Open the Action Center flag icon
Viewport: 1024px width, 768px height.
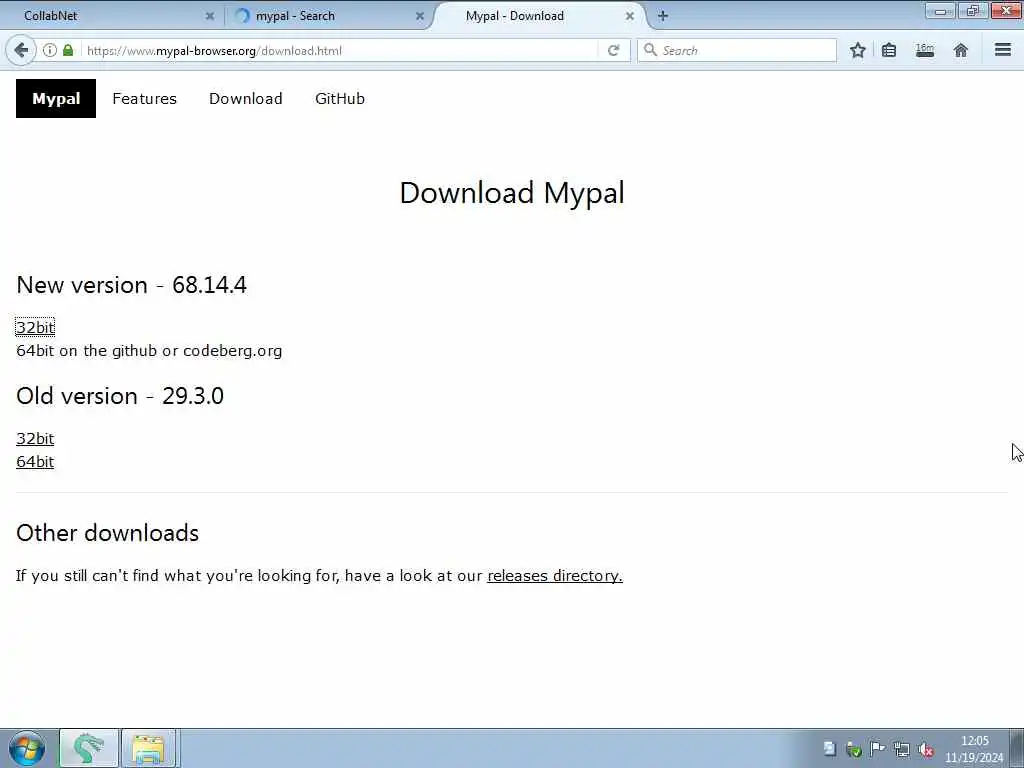point(878,749)
